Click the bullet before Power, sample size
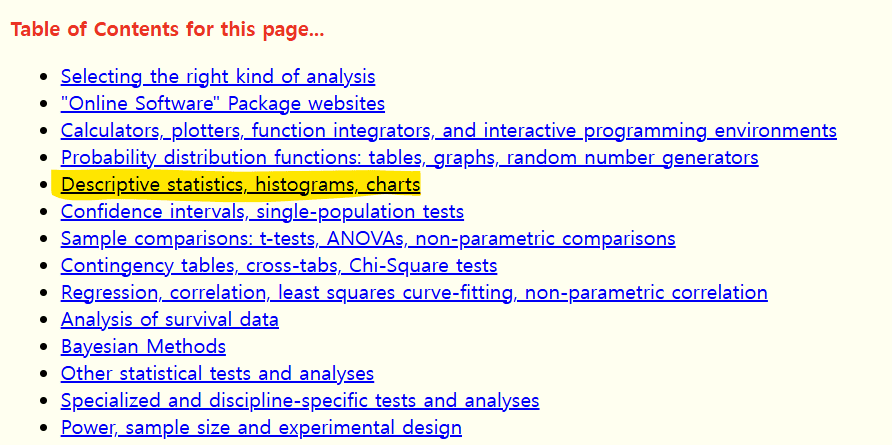Viewport: 892px width, 445px height. [42, 428]
